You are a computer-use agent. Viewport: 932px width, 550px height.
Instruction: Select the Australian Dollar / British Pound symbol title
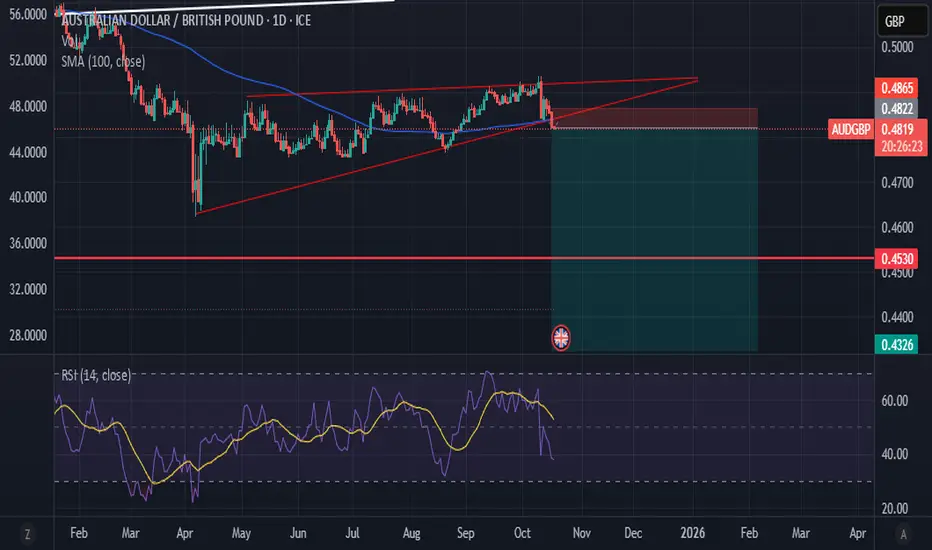[185, 21]
